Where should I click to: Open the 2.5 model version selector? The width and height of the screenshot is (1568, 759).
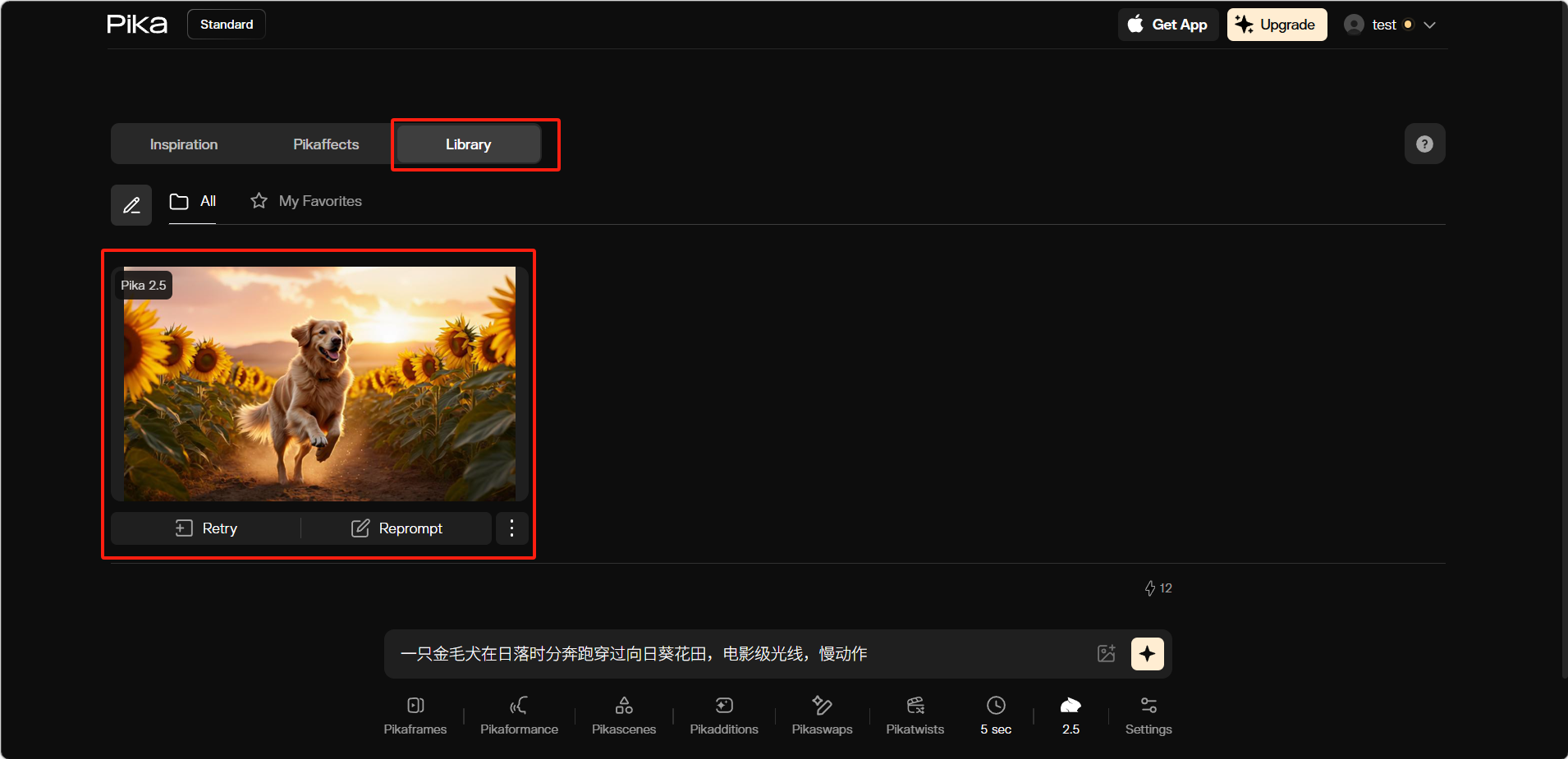click(x=1071, y=715)
